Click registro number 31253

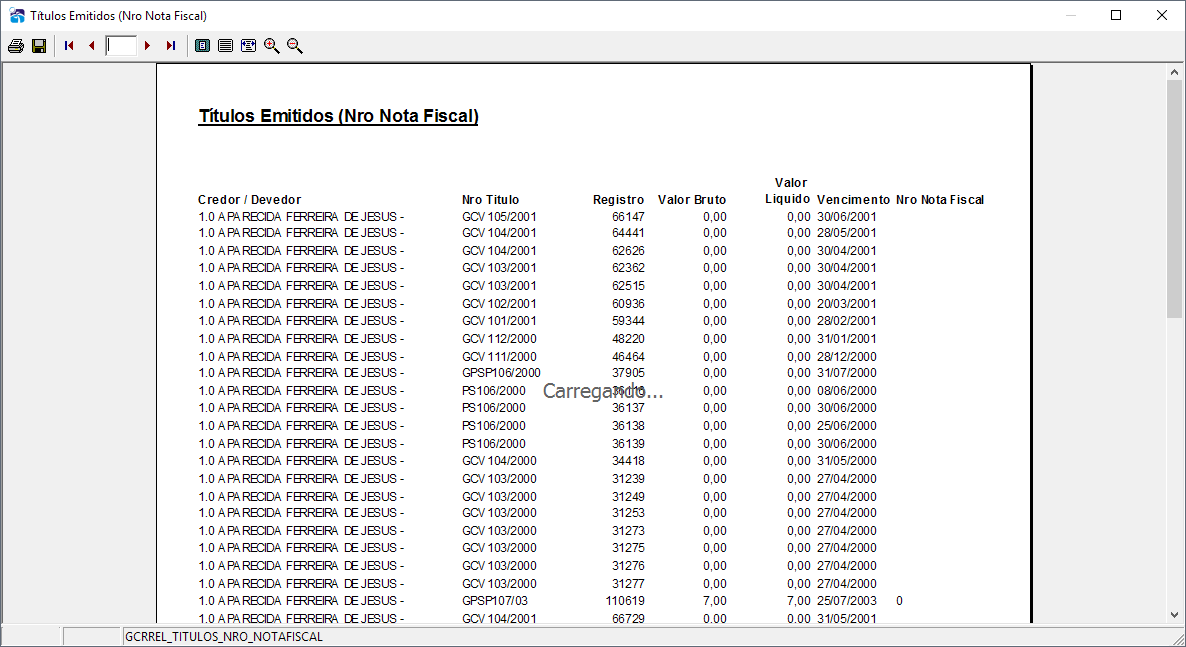pos(628,513)
